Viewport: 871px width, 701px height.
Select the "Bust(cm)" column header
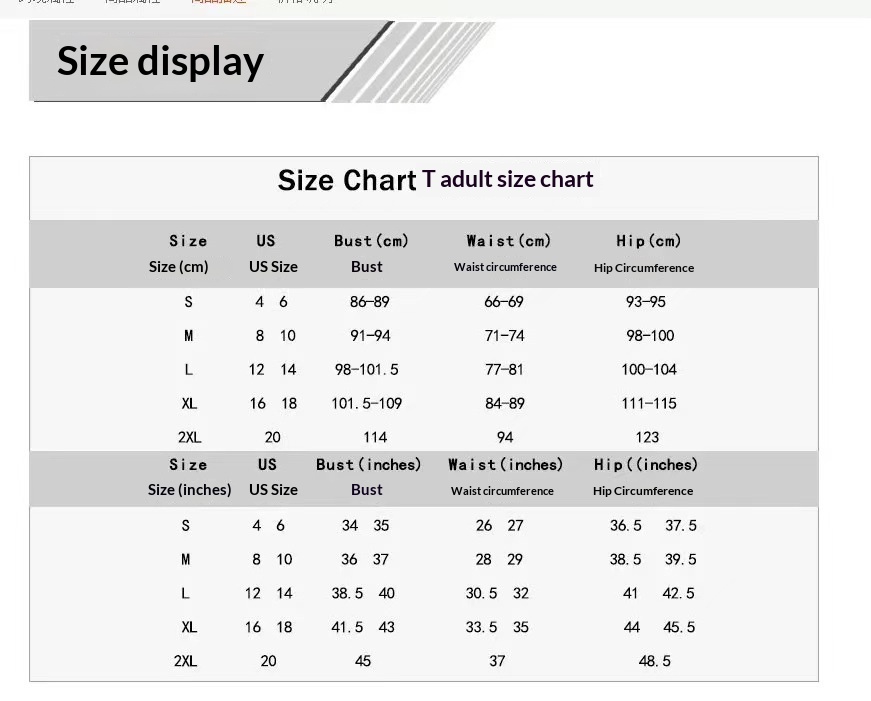371,241
